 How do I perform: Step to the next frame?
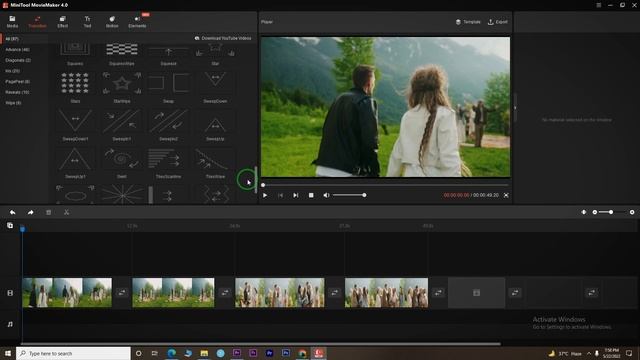click(296, 196)
